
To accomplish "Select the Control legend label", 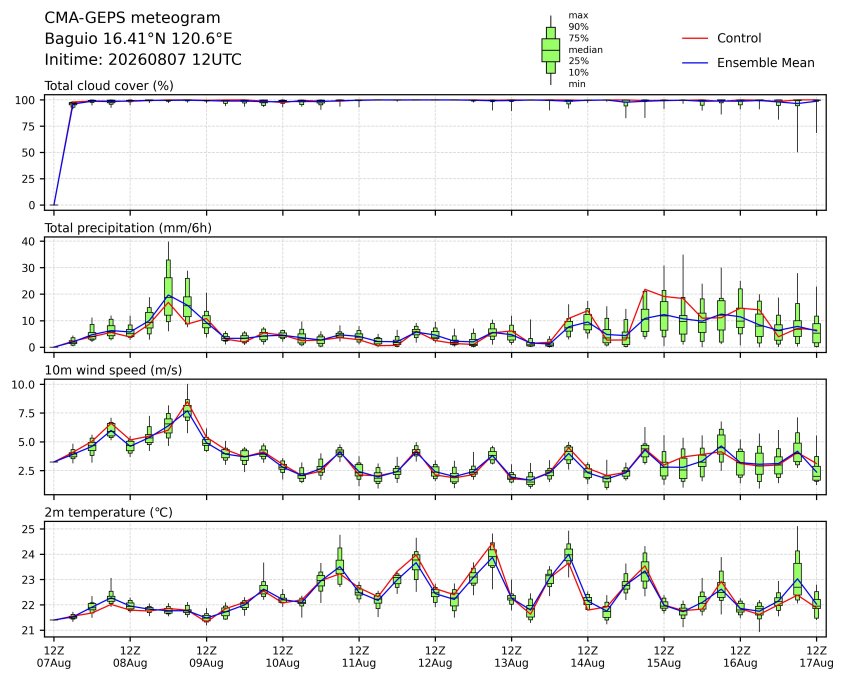I will pos(739,38).
